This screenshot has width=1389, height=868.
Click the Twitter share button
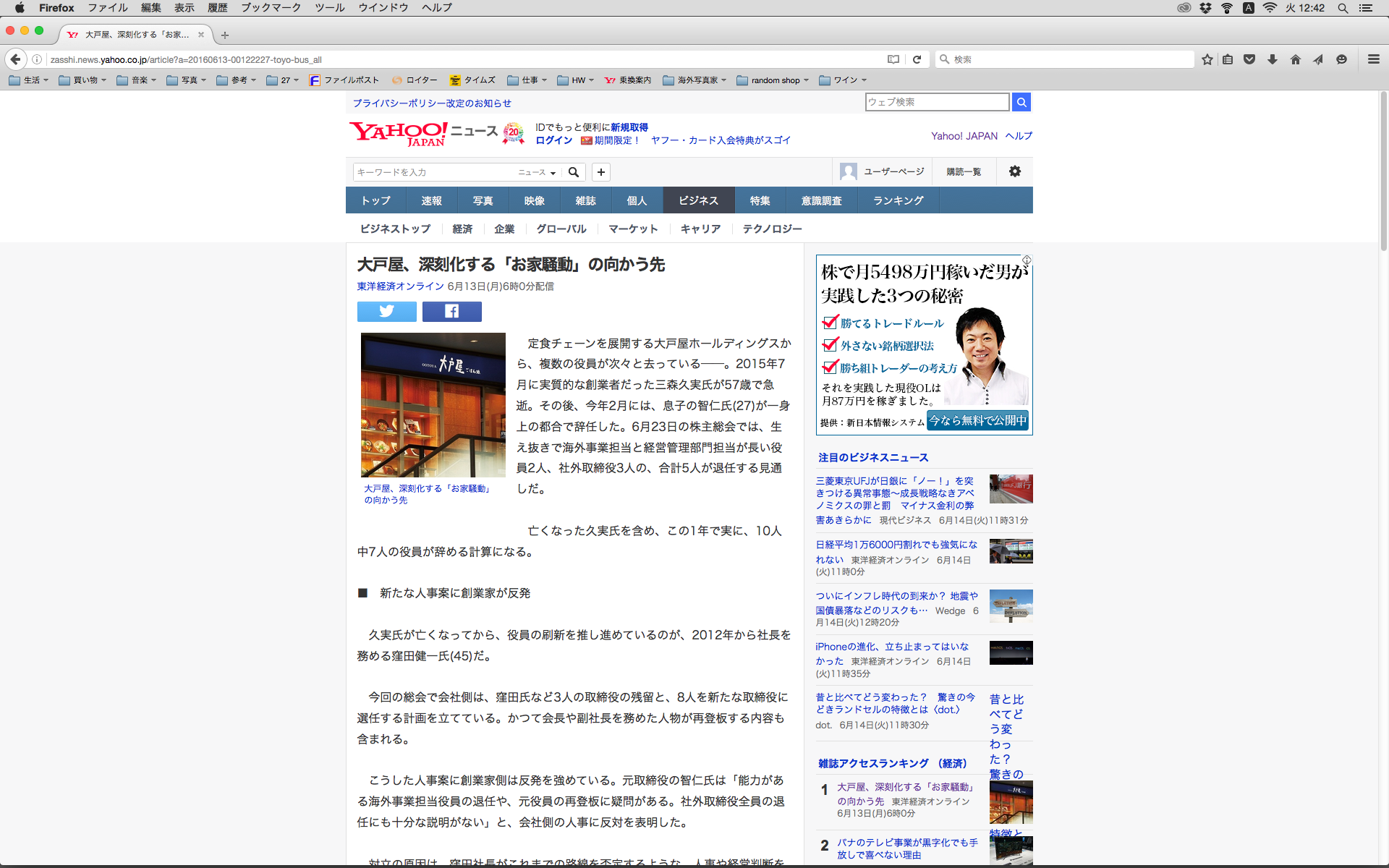click(386, 311)
